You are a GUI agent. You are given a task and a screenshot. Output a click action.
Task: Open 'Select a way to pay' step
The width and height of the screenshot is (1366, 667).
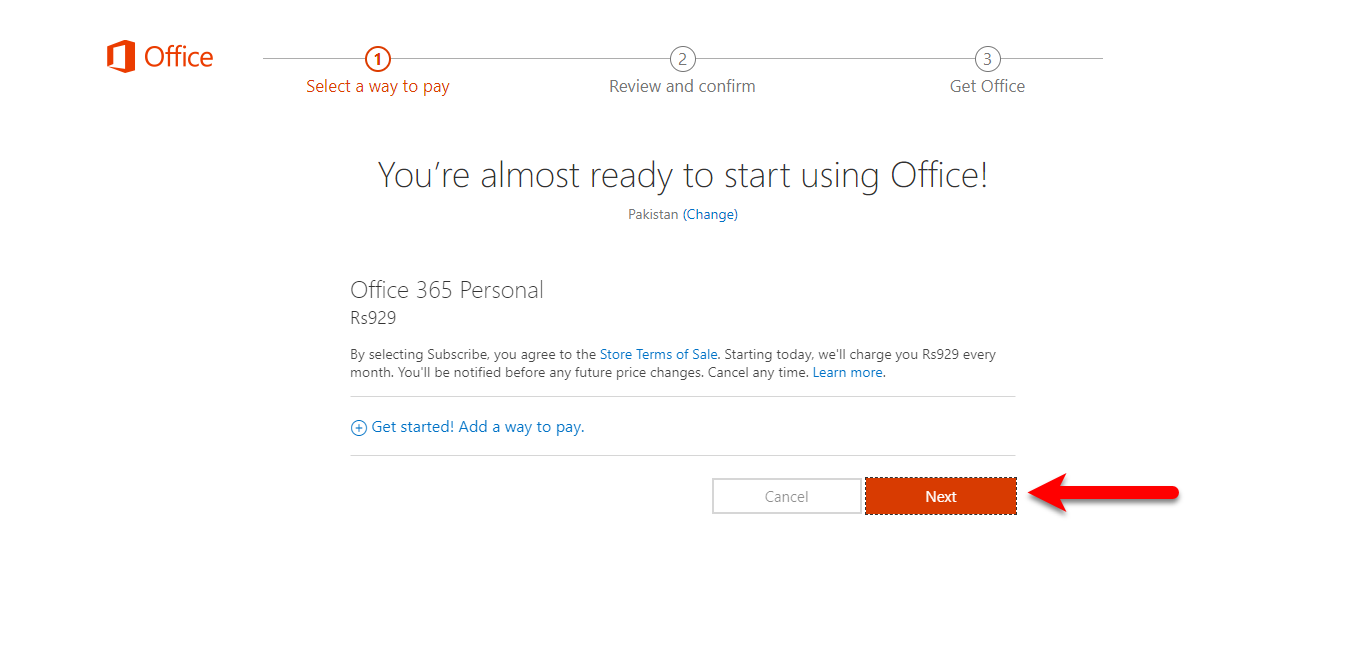[378, 87]
